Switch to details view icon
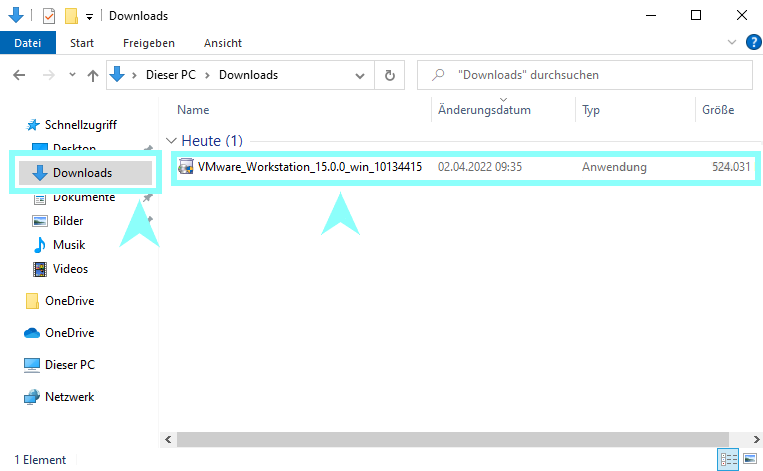The height and width of the screenshot is (471, 763). coord(728,459)
